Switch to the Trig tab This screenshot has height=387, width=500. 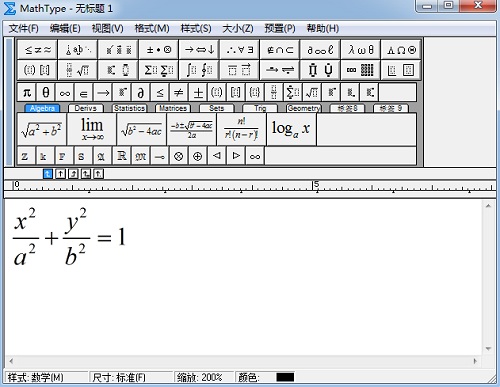[x=260, y=108]
